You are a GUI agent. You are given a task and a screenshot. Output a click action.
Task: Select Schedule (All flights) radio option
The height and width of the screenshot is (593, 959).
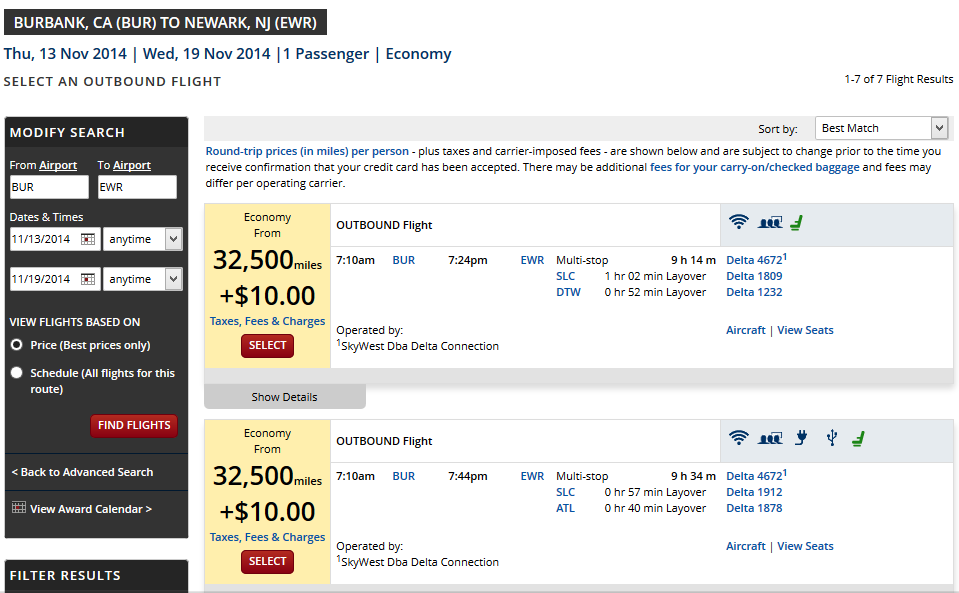point(17,372)
